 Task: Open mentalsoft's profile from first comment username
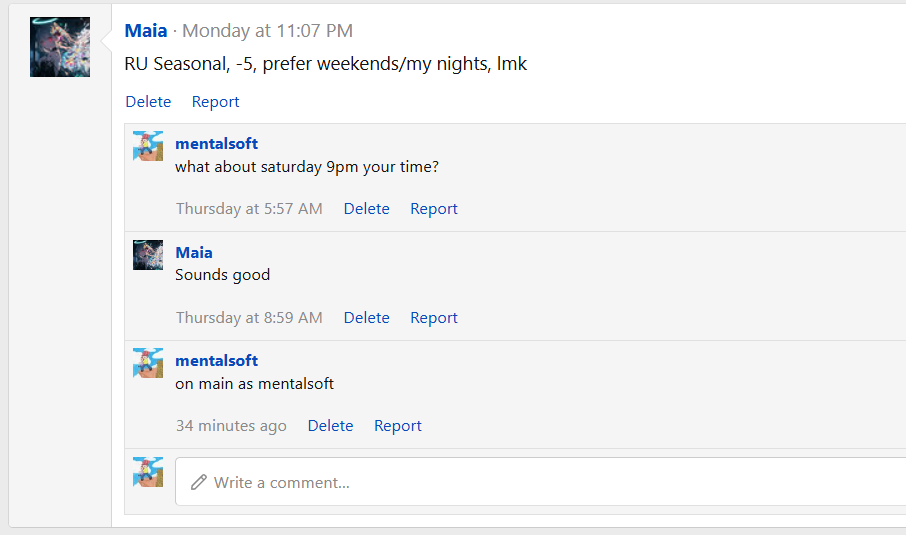pos(216,144)
